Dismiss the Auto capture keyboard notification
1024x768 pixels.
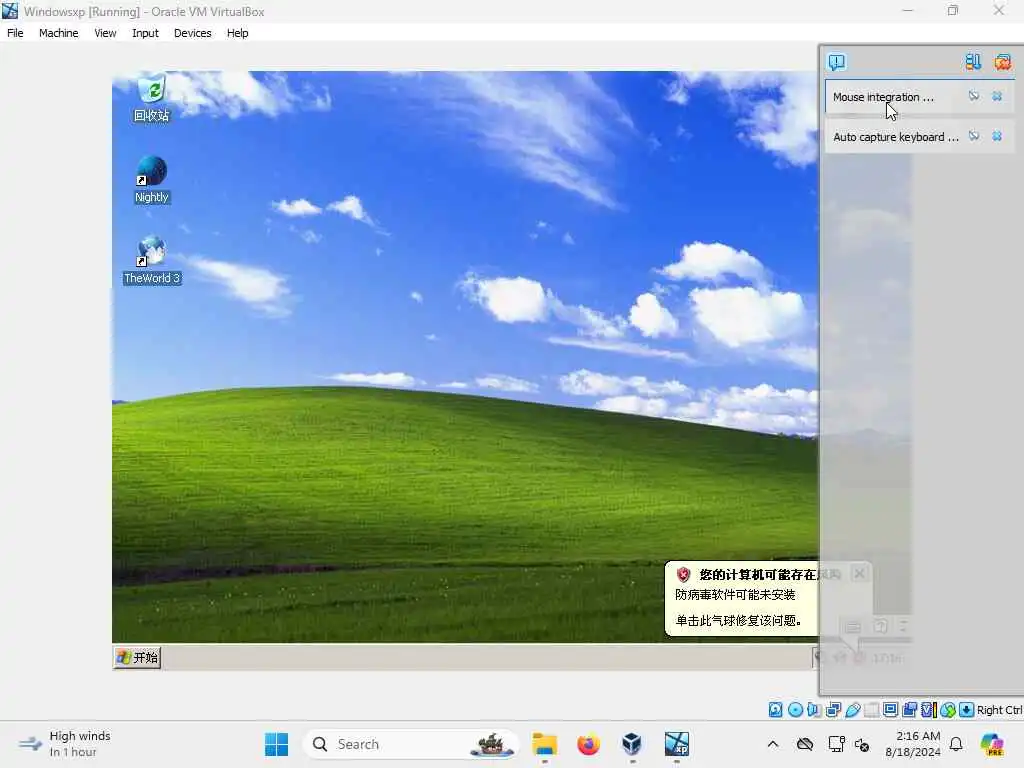(997, 136)
